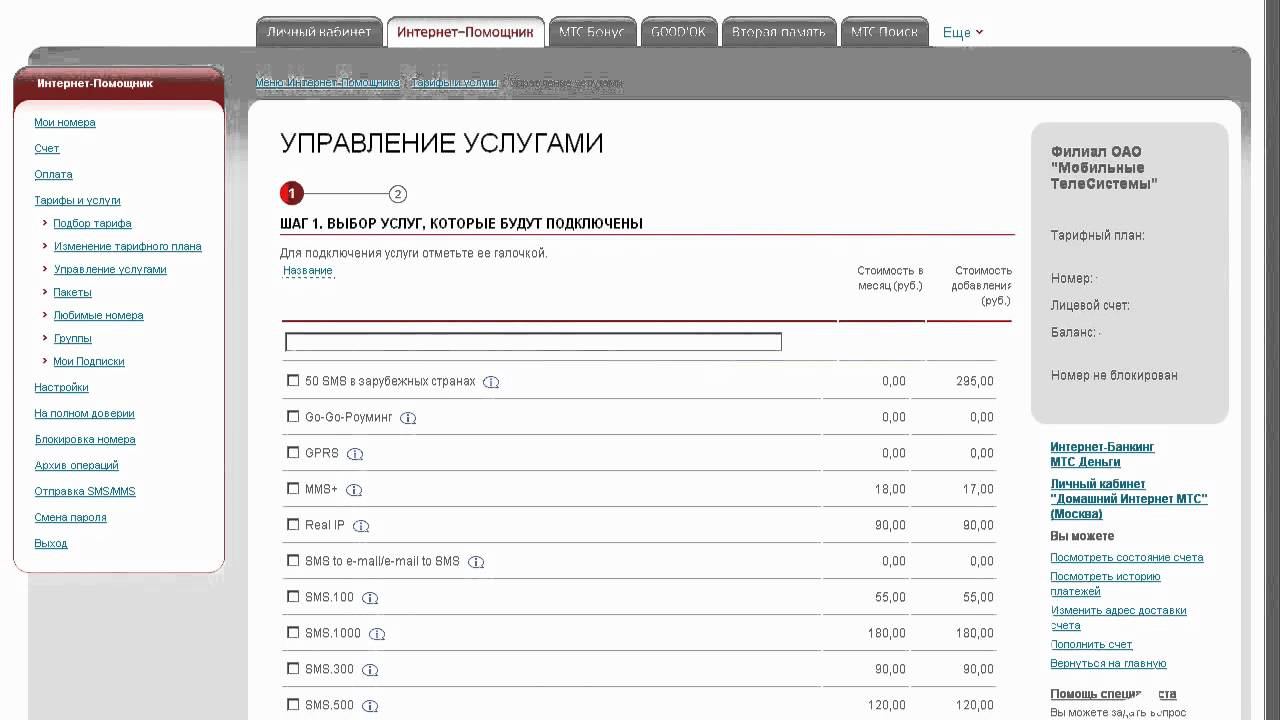Open Мои номера in sidebar
1280x720 pixels.
pyautogui.click(x=65, y=122)
